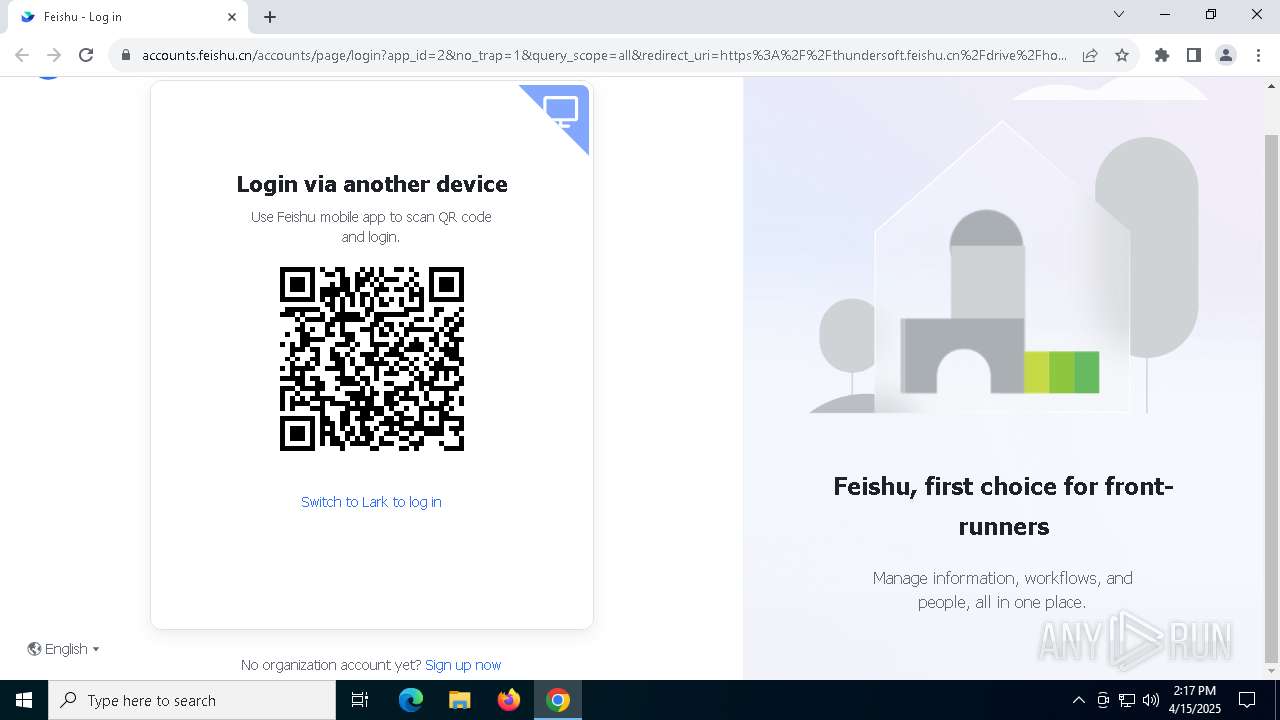1280x720 pixels.
Task: Open a new browser tab
Action: pyautogui.click(x=270, y=17)
